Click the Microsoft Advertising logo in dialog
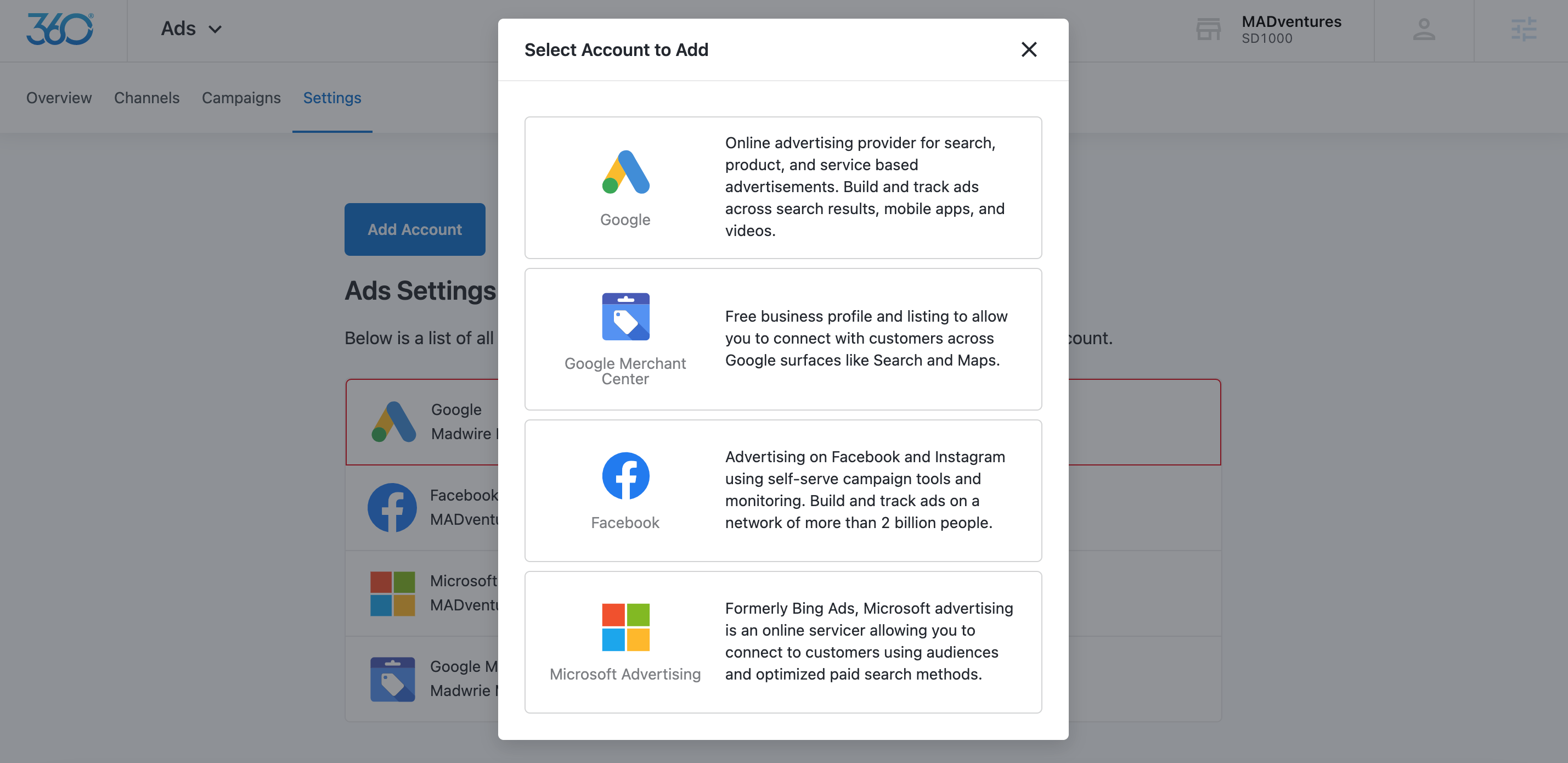This screenshot has width=1568, height=763. [625, 627]
